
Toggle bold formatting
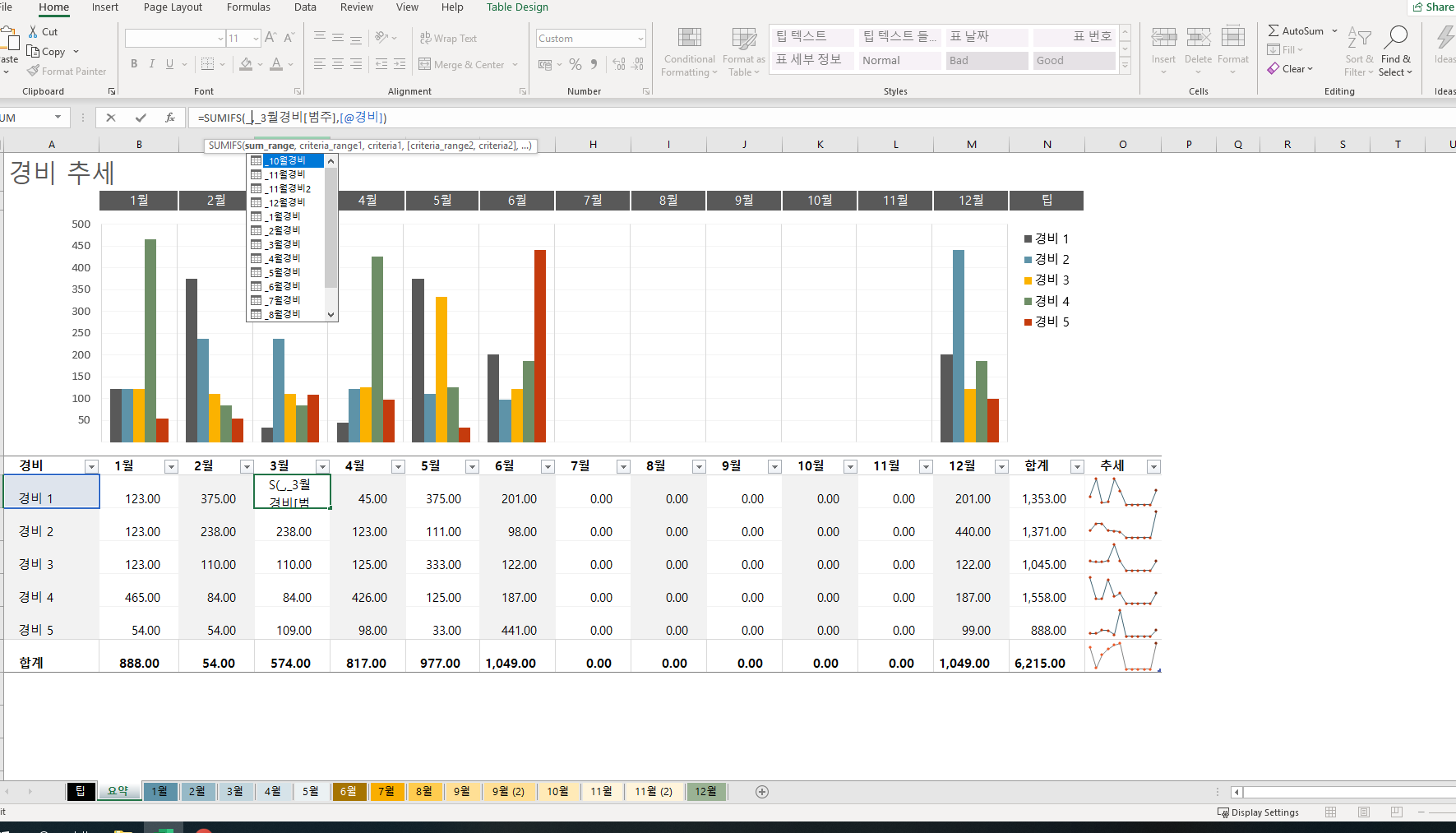point(134,64)
